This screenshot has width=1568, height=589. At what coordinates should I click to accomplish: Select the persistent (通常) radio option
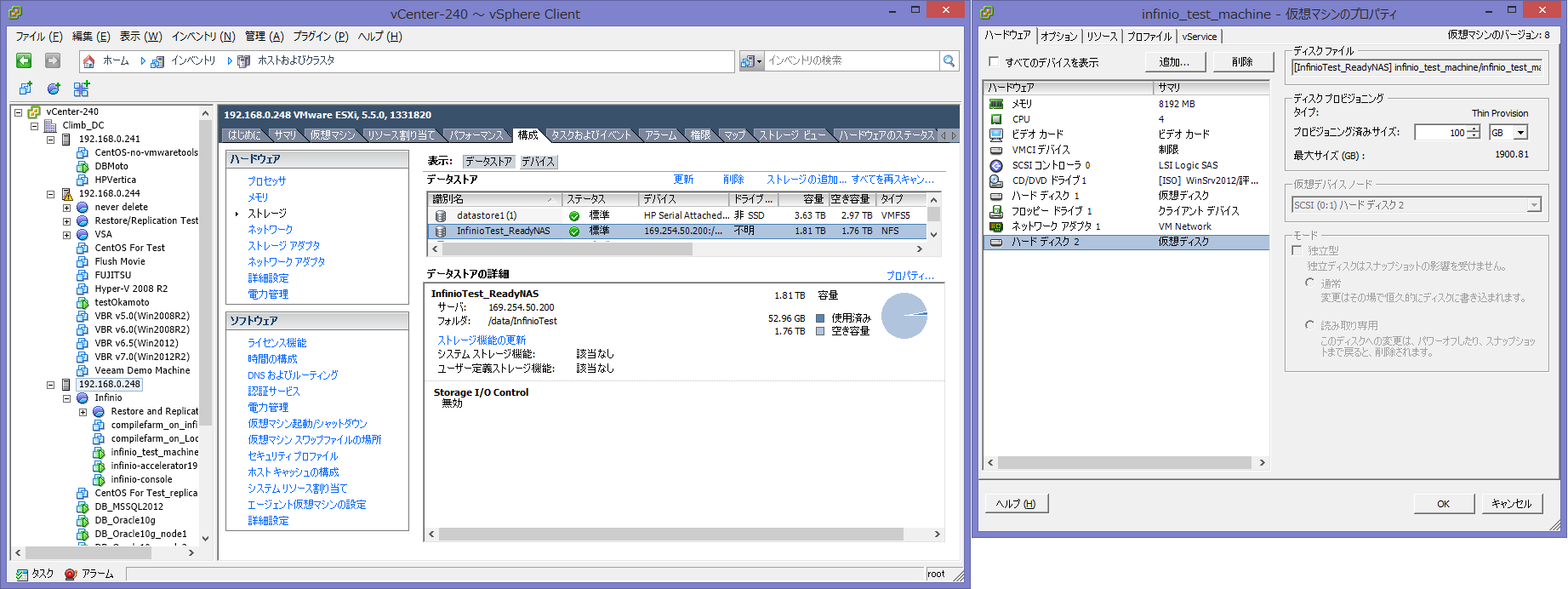[x=1309, y=283]
